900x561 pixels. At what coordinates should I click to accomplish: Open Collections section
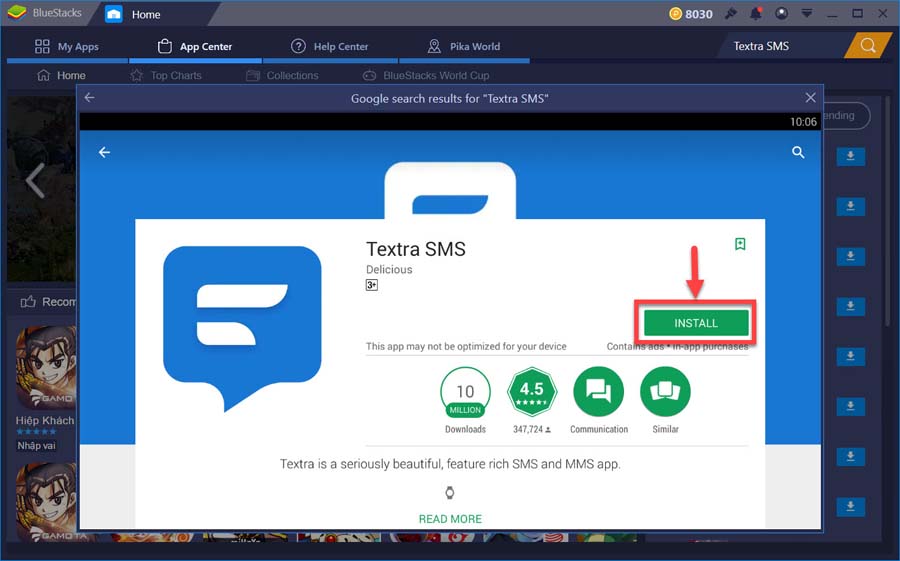tap(282, 75)
